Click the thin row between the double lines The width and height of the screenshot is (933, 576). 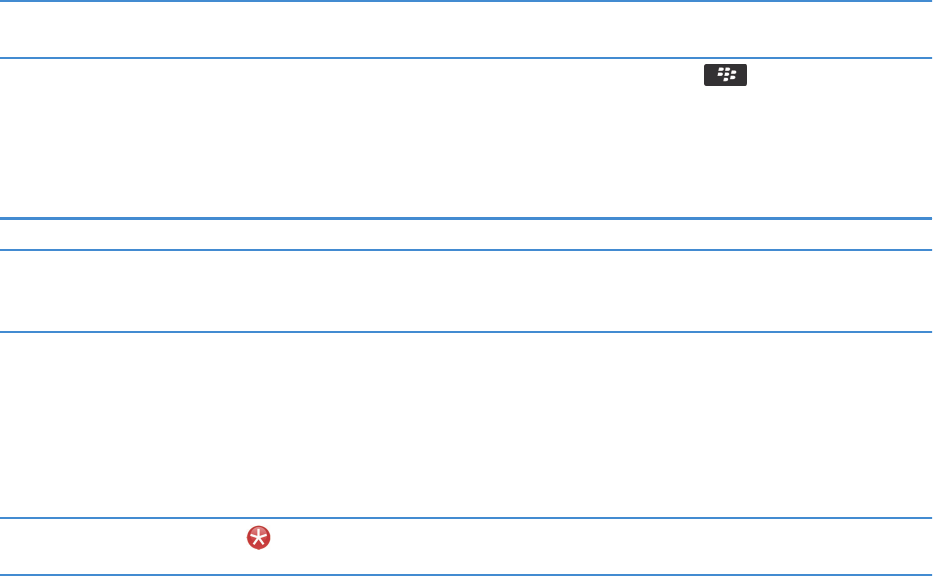[466, 234]
